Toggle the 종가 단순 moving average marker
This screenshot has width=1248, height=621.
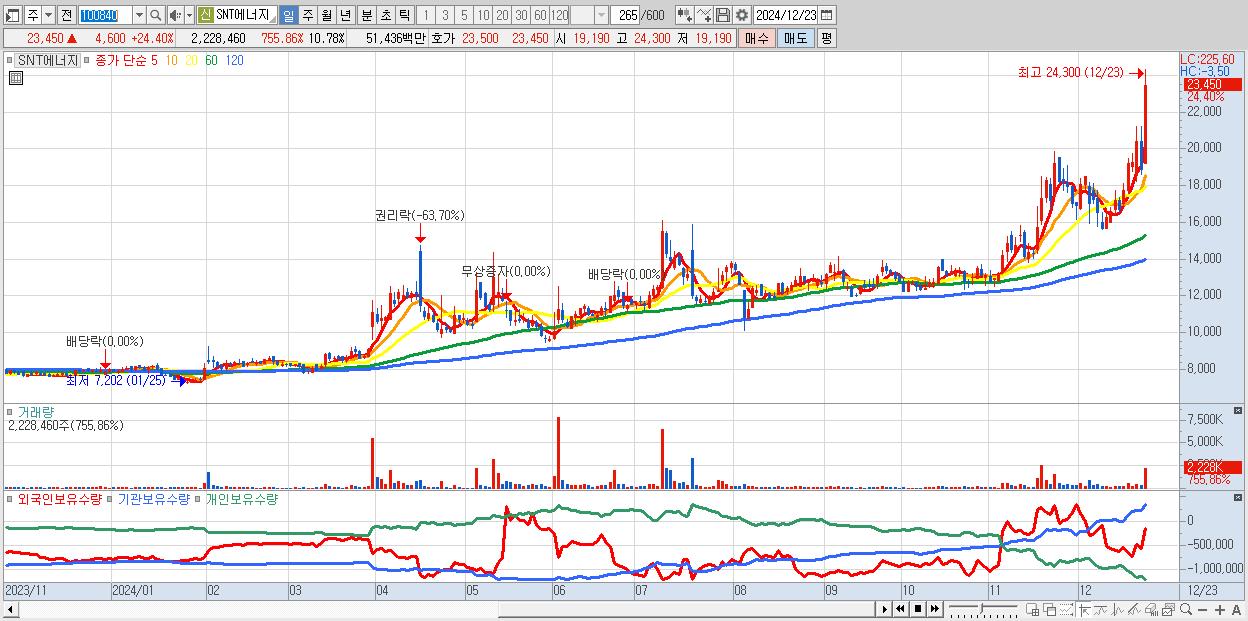coord(88,60)
